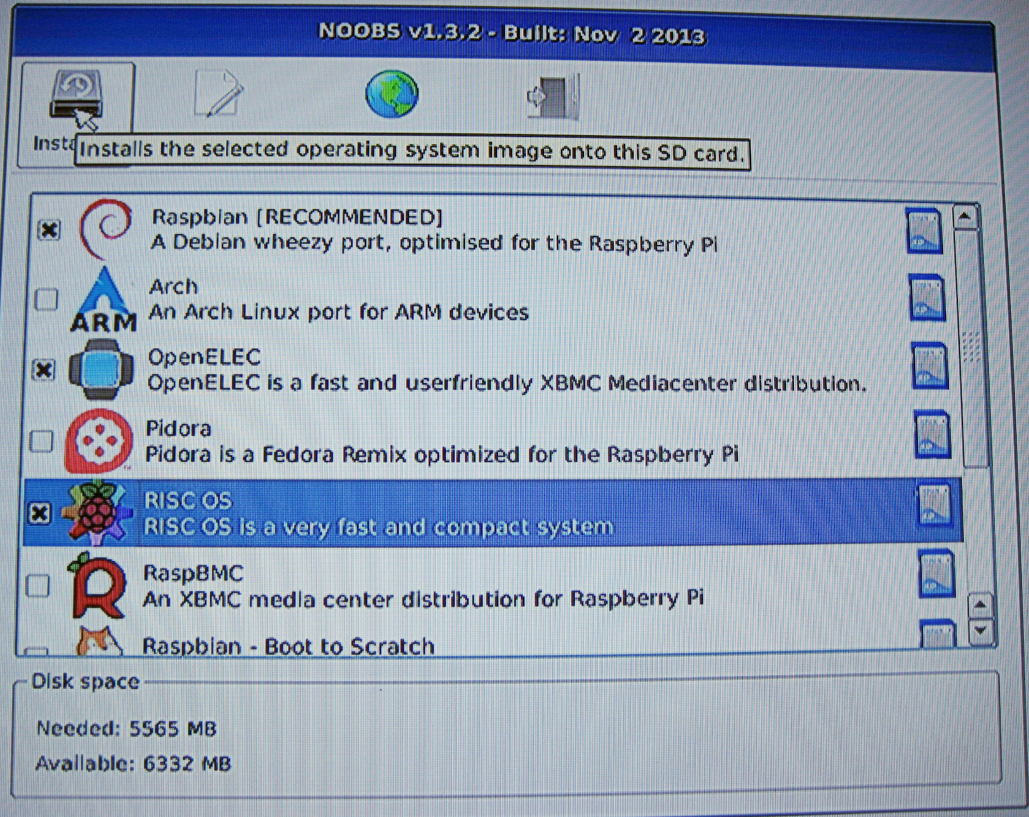Click the Raspbian swirl logo
The image size is (1029, 817).
106,230
